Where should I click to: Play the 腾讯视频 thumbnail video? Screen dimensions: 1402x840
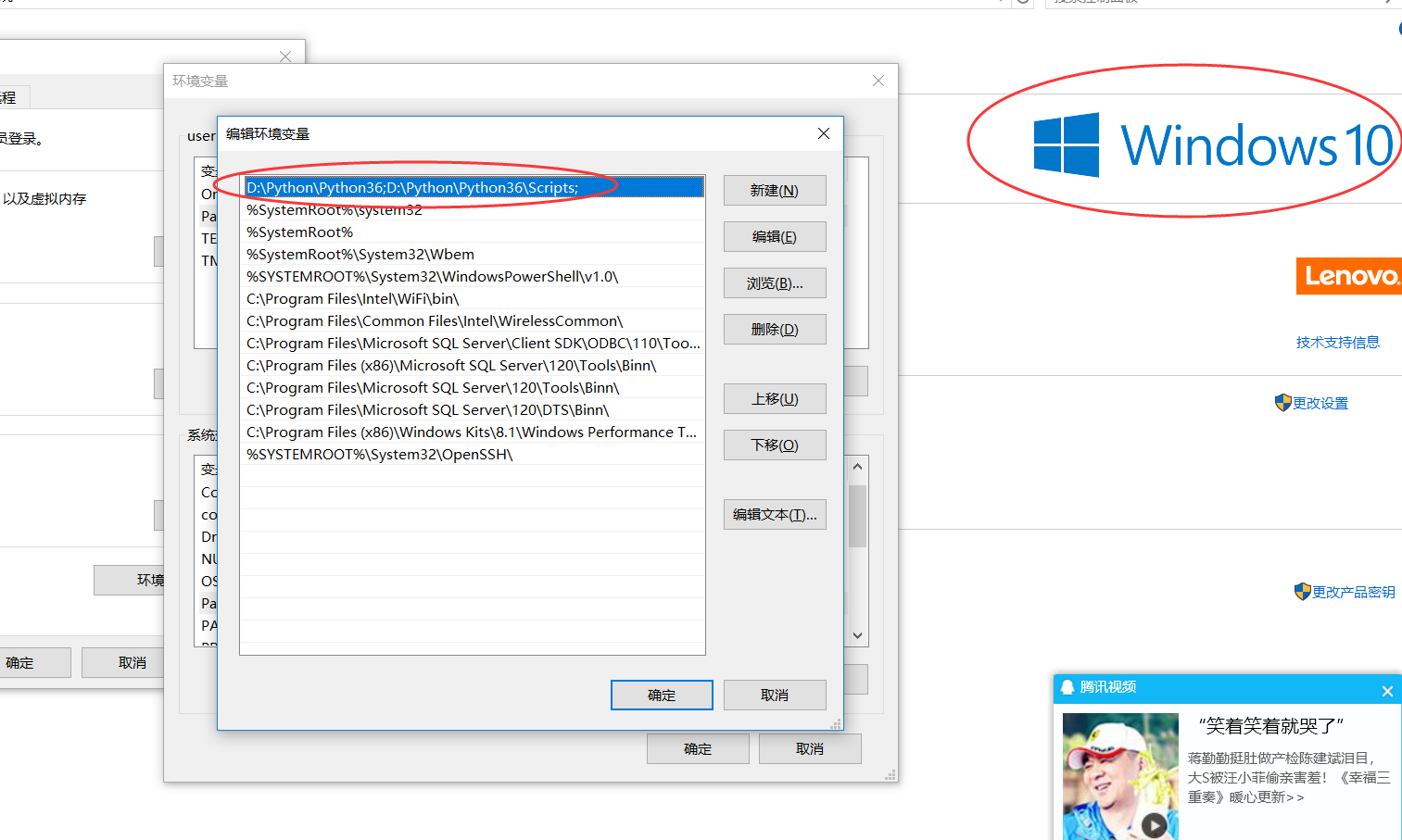point(1154,824)
